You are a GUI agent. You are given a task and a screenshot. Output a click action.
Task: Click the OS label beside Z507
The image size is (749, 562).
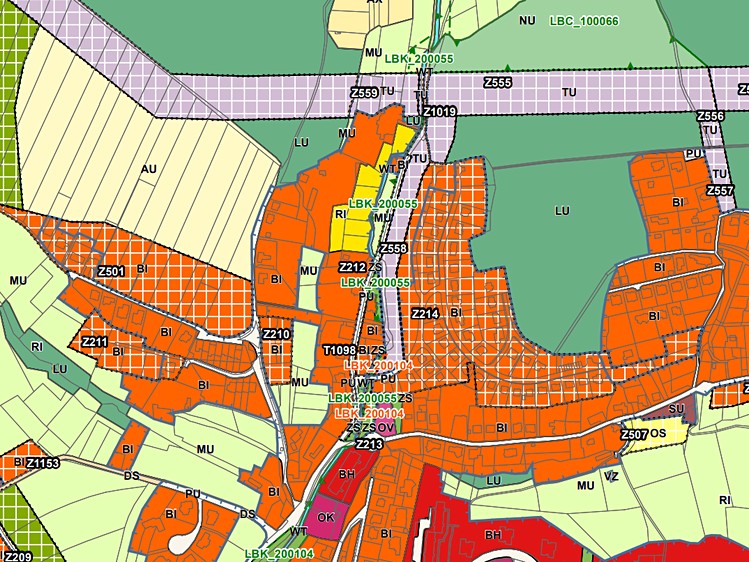point(658,433)
